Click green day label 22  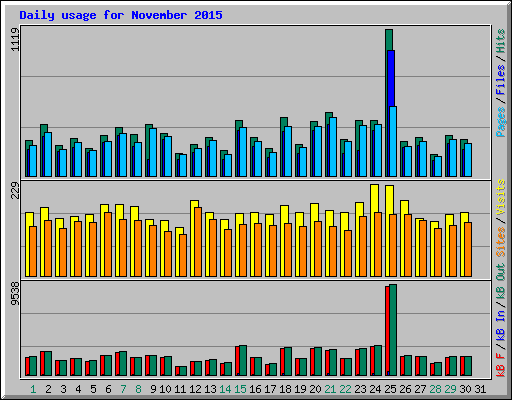pyautogui.click(x=345, y=389)
